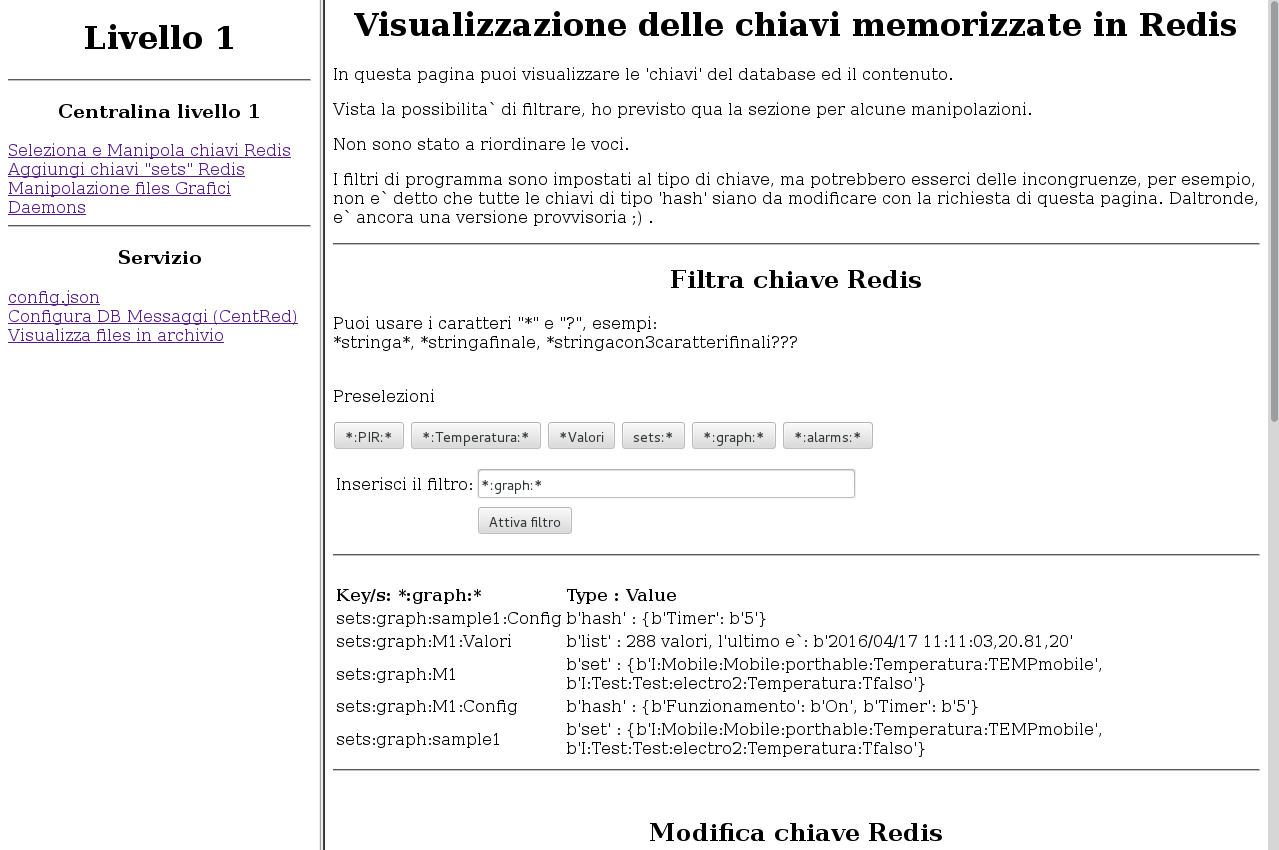Screen dimensions: 1279x850
Task: Open 'Visualizza files in archivio' link
Action: (x=116, y=336)
